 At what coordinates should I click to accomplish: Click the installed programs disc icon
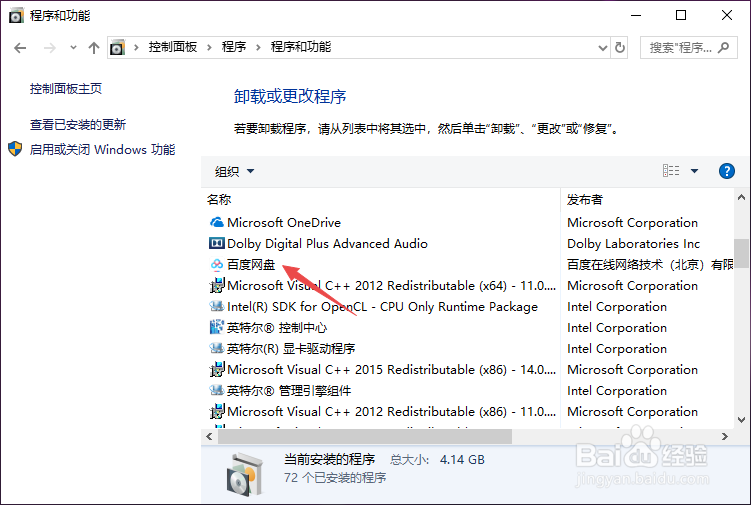pos(245,475)
